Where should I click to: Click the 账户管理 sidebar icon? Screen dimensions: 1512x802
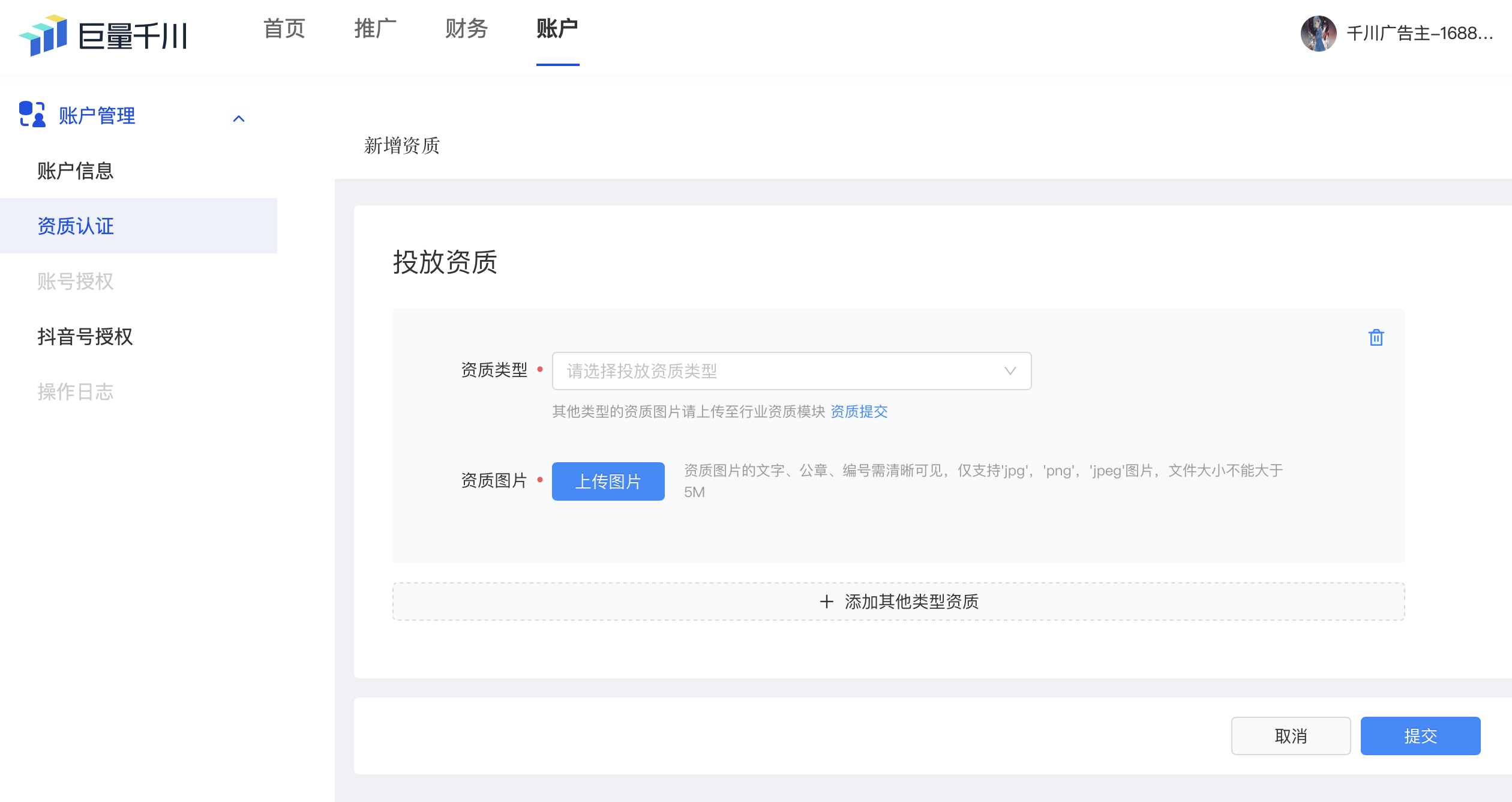[31, 115]
